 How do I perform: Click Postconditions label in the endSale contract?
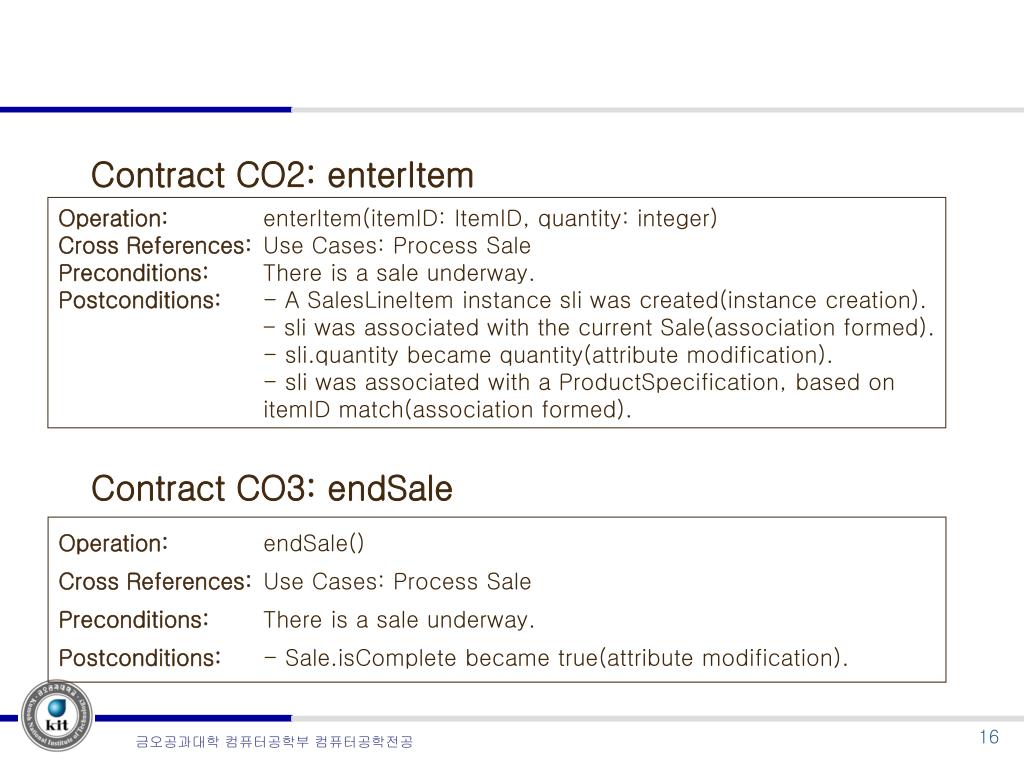[x=140, y=658]
